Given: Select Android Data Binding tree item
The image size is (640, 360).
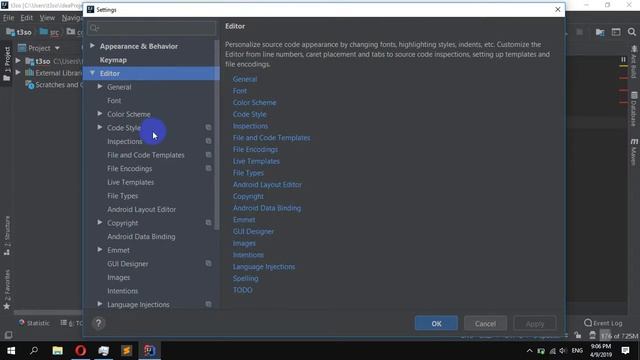Looking at the screenshot, I should pos(141,237).
